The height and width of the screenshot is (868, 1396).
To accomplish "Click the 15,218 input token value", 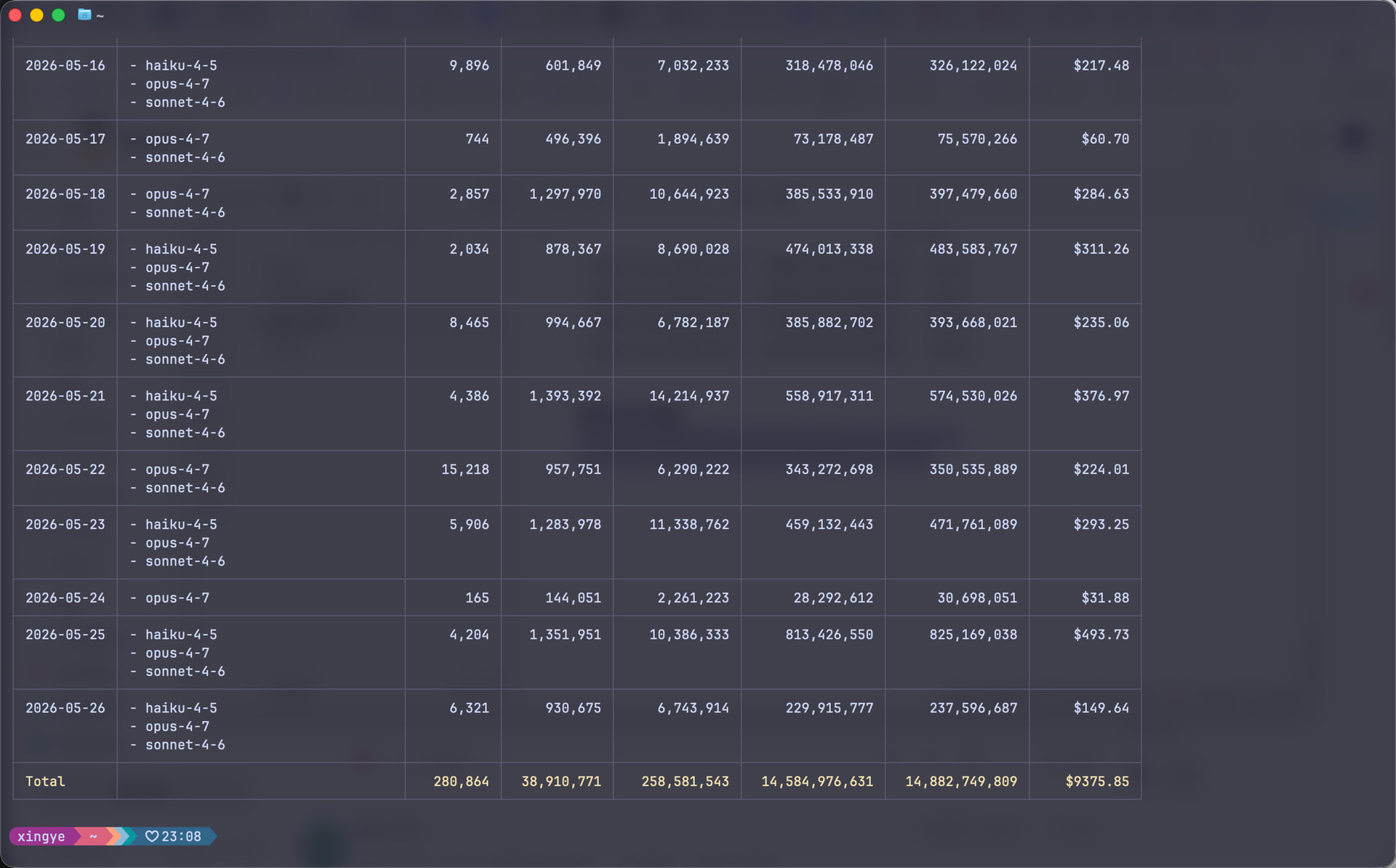I will click(x=465, y=469).
